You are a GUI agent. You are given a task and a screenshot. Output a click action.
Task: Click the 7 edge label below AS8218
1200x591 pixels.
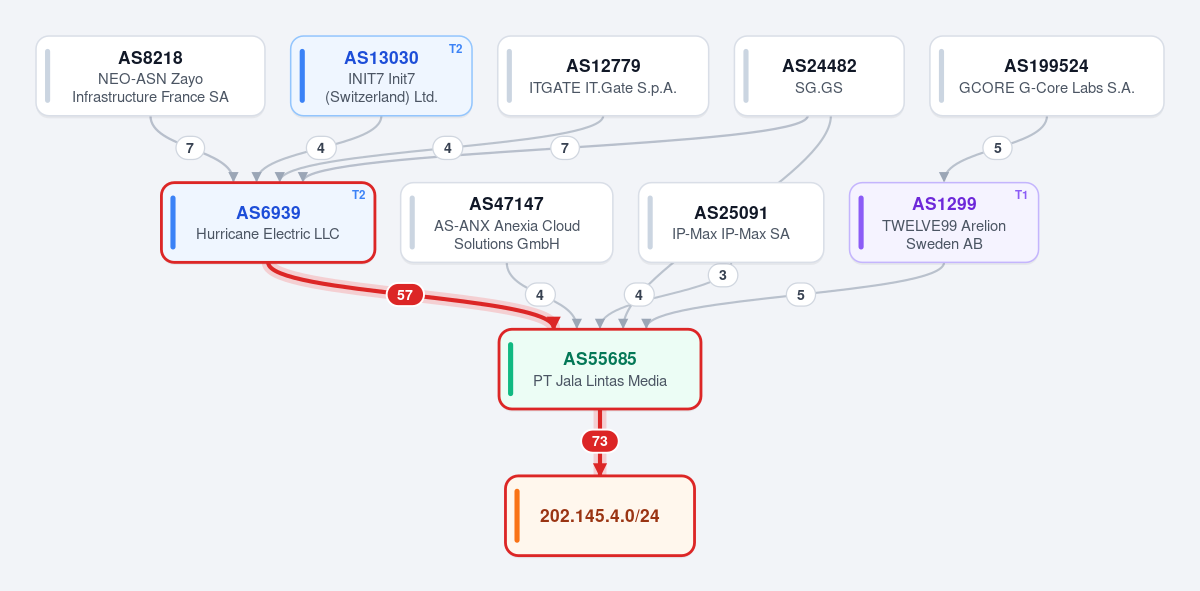[x=190, y=148]
